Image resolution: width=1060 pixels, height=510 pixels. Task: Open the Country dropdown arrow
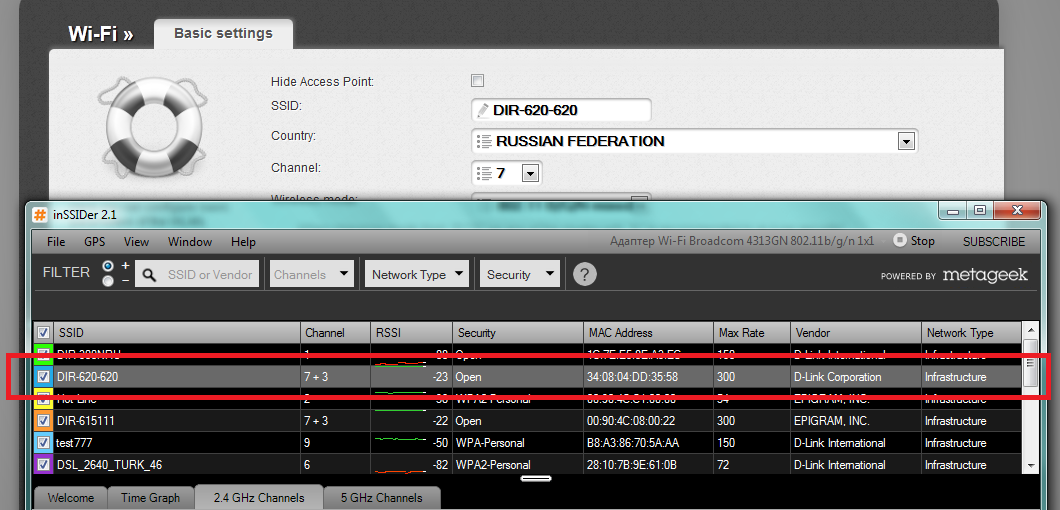pos(906,141)
